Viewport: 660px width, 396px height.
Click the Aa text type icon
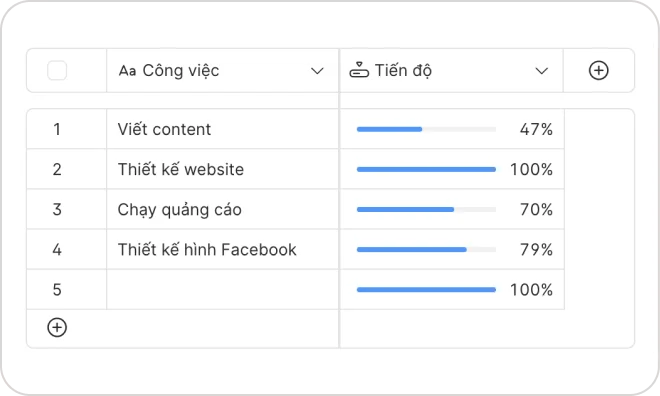pos(127,71)
